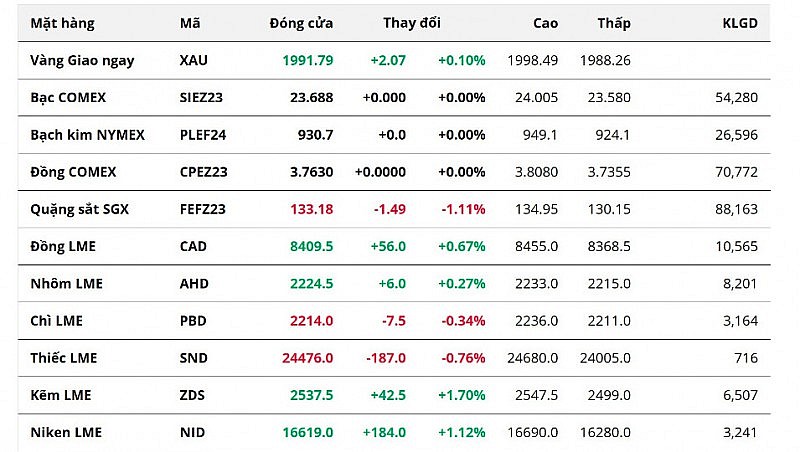The height and width of the screenshot is (452, 800).
Task: Click the 1991.79 gold closing price
Action: [x=308, y=60]
